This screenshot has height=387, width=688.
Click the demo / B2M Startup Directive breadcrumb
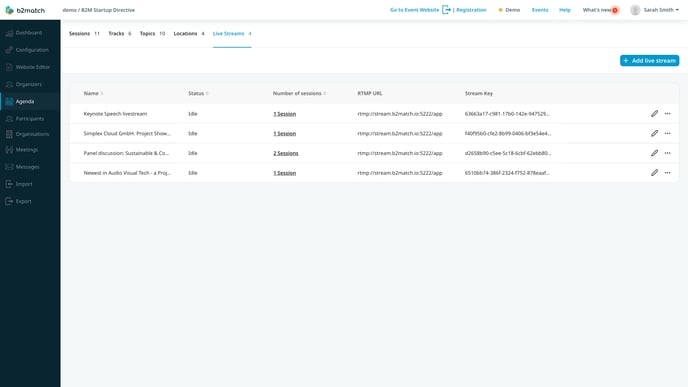pos(99,10)
